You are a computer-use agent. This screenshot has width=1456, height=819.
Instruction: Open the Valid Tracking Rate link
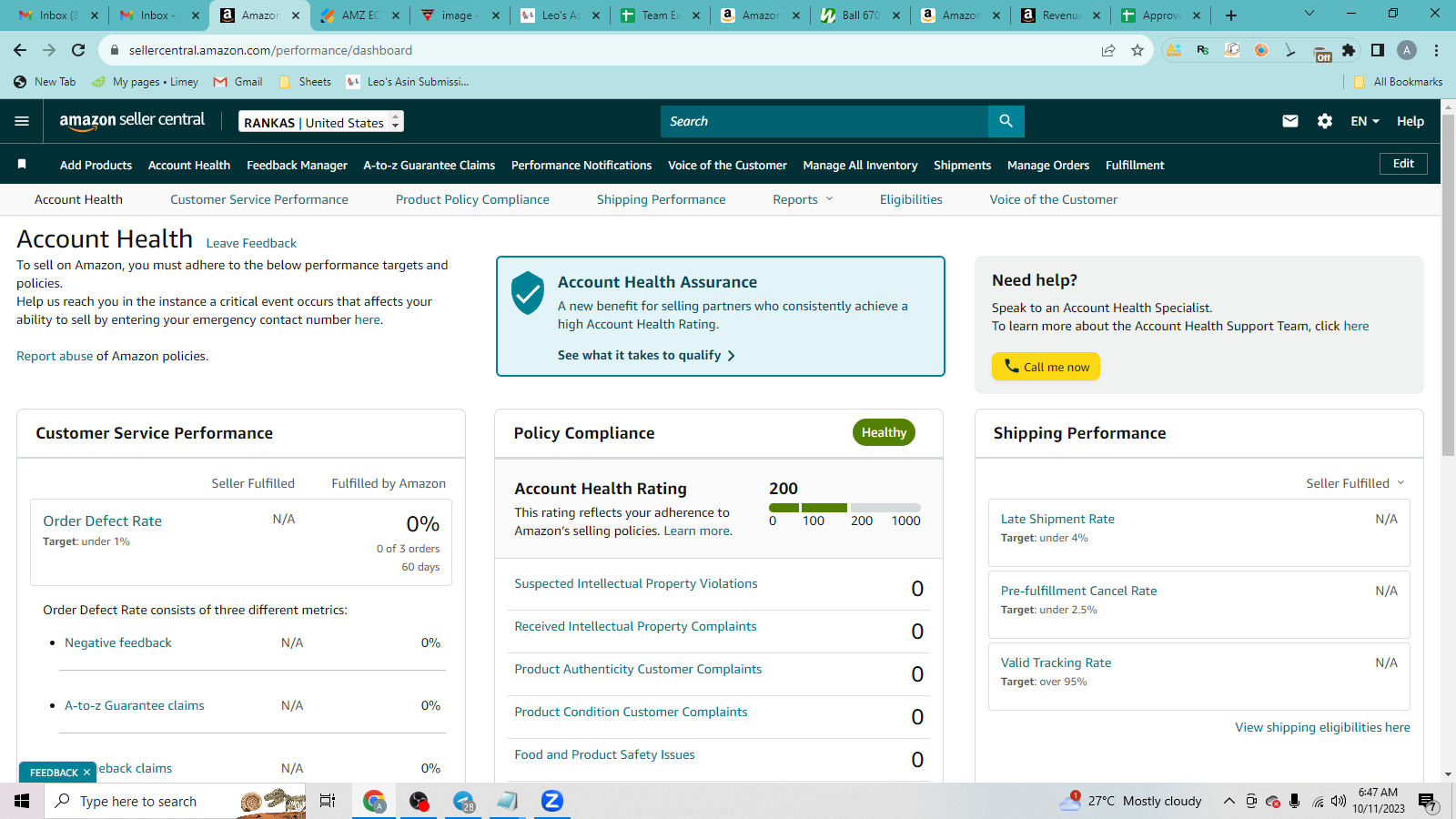pyautogui.click(x=1056, y=662)
